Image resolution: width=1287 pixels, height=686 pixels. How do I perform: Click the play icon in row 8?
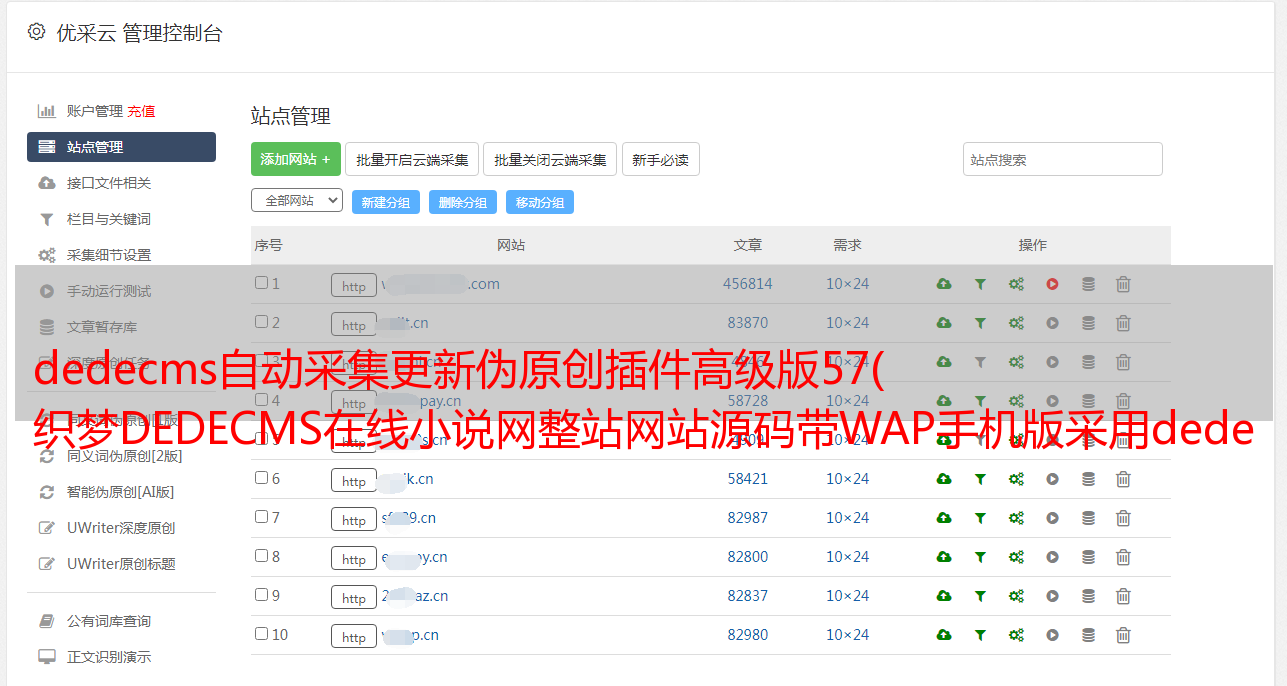click(1052, 557)
